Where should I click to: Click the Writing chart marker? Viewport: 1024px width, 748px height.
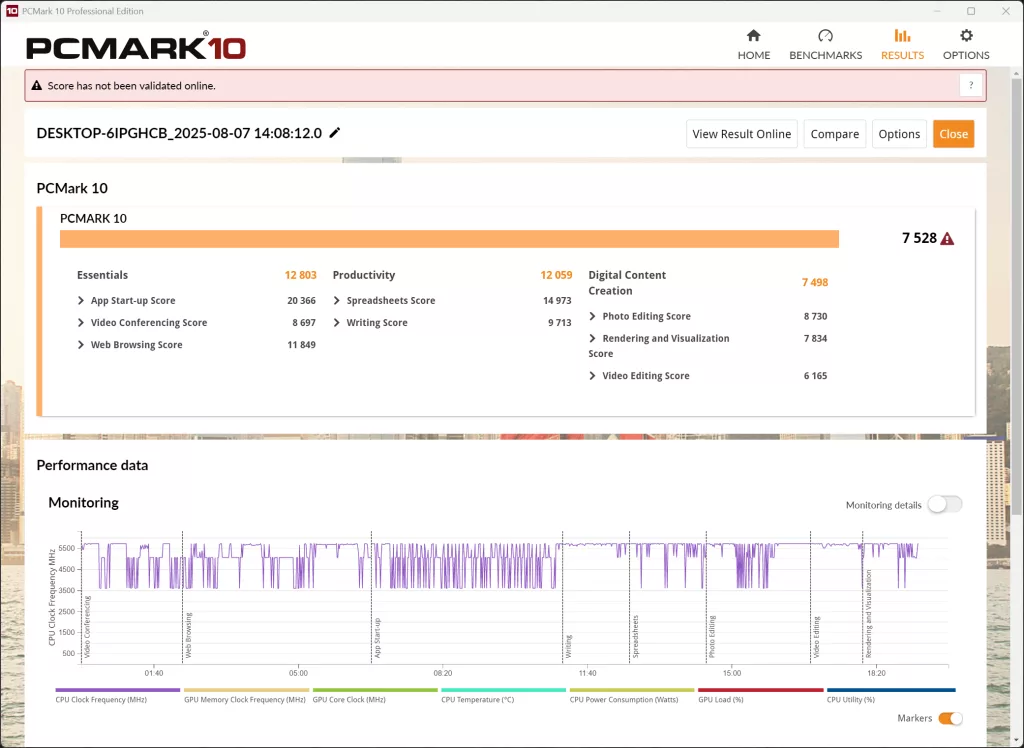click(569, 645)
